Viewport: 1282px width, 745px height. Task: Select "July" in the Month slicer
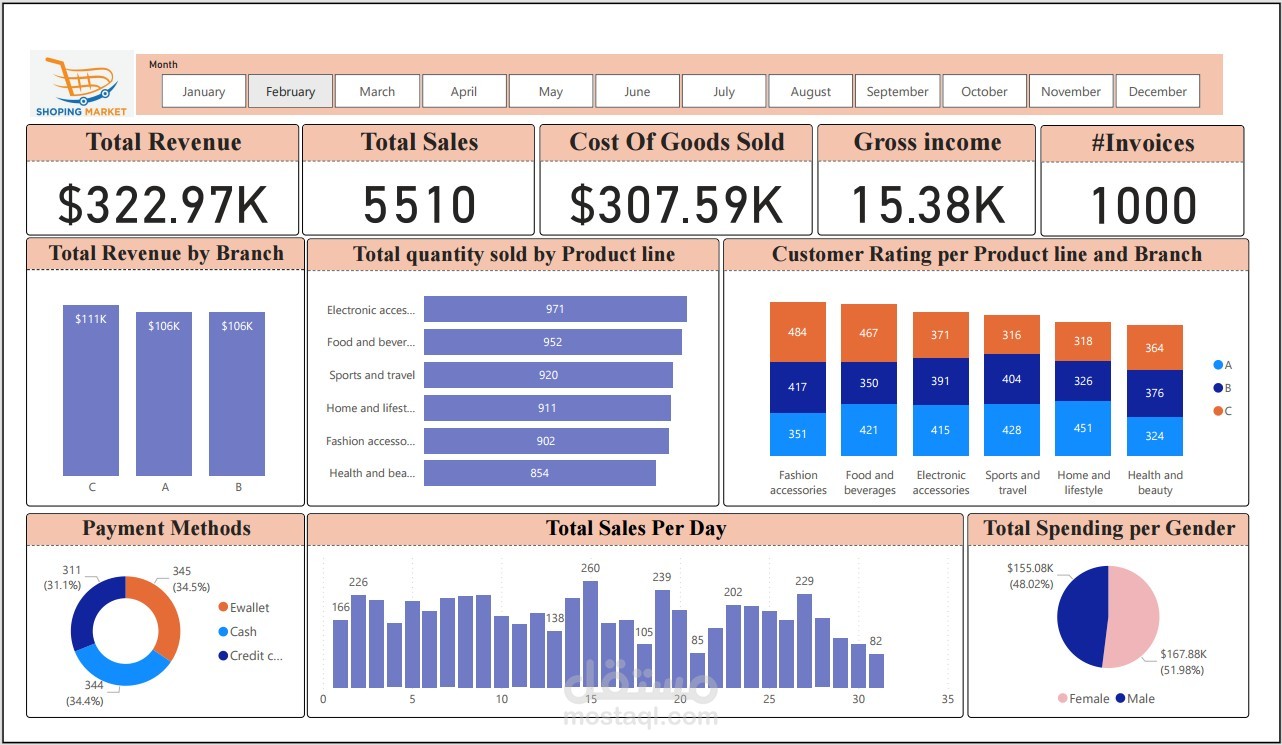[723, 91]
